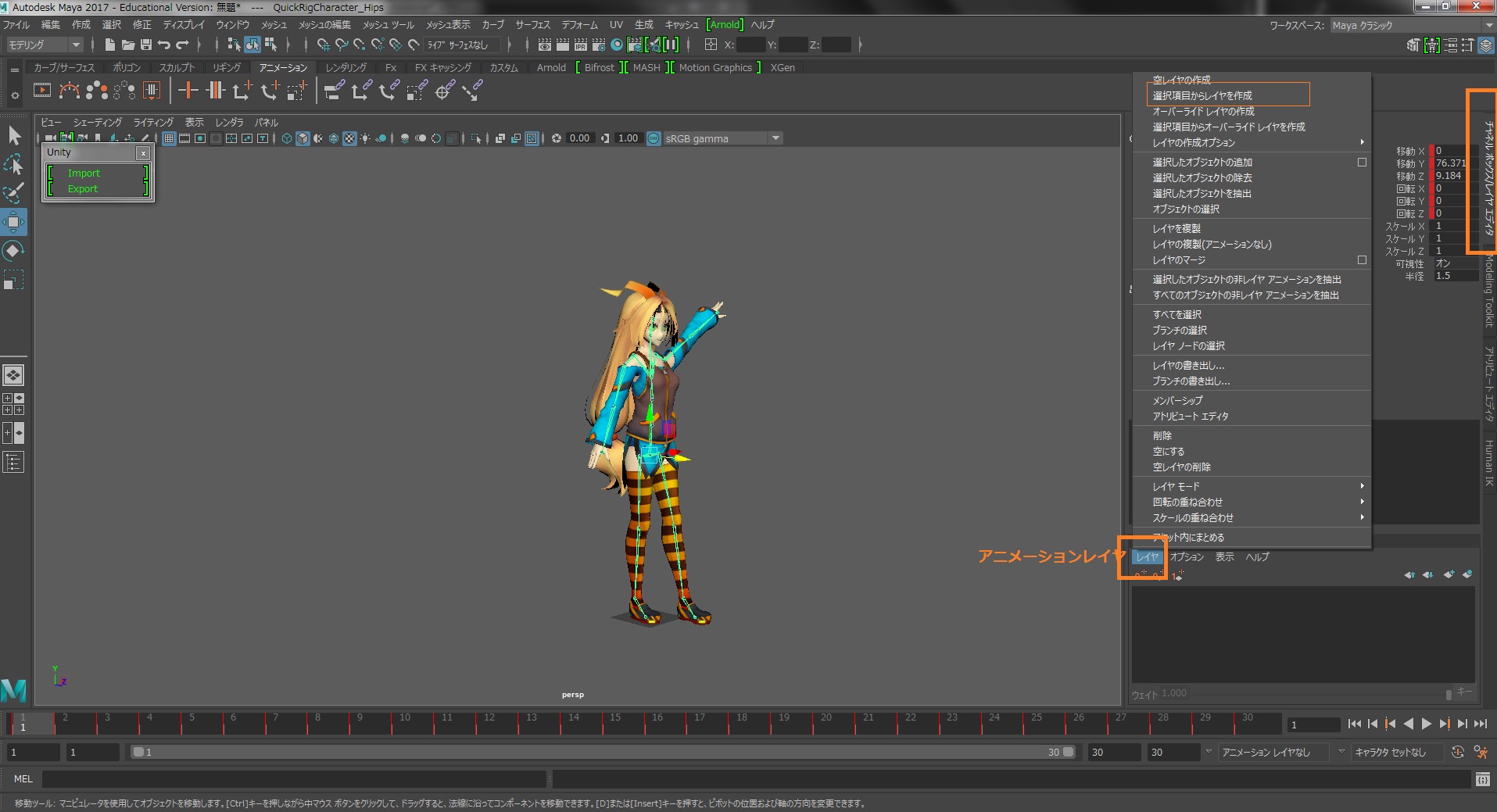Click the Export button in Unity panel
Viewport: 1497px width, 812px height.
tap(83, 188)
